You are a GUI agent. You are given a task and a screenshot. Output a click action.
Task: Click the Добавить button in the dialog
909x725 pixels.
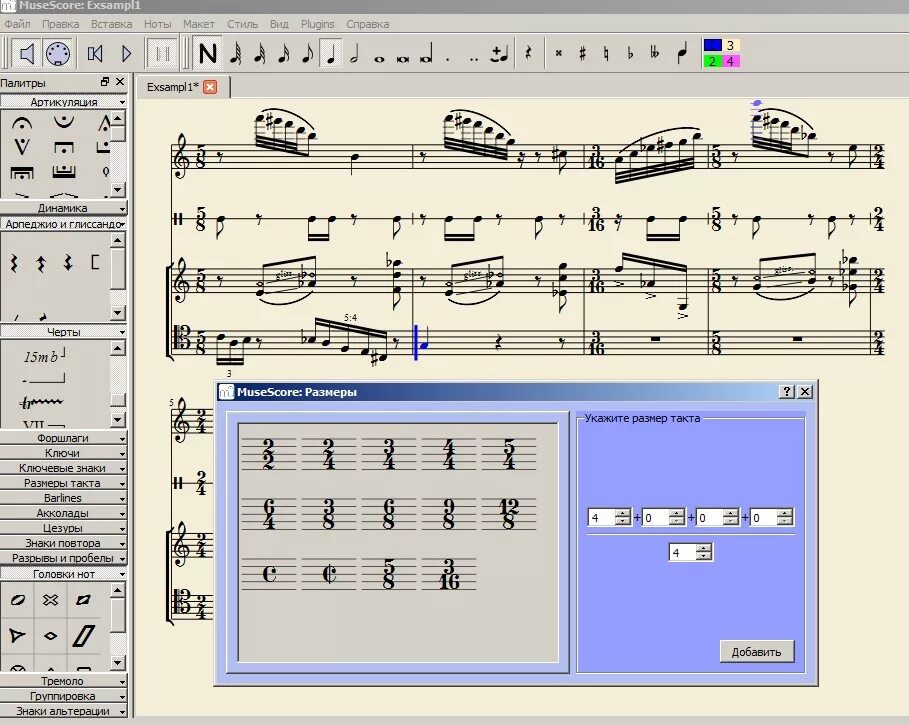[x=756, y=650]
